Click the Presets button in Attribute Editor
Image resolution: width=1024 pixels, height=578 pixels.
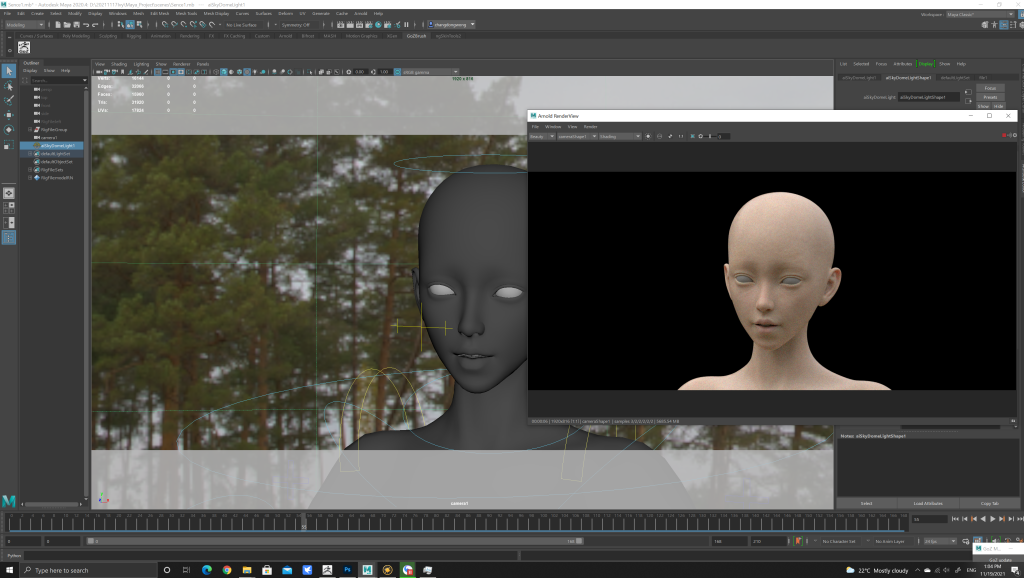point(989,97)
